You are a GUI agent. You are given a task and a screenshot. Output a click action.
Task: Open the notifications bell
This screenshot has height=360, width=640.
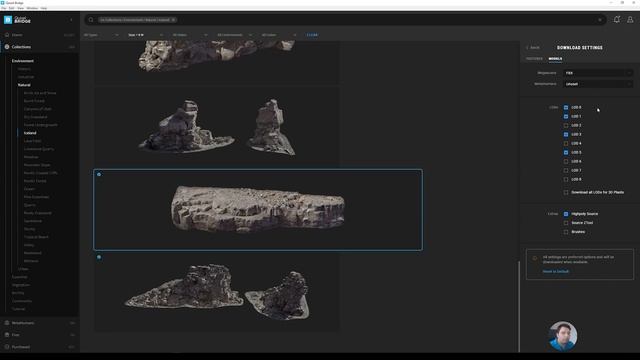[617, 19]
